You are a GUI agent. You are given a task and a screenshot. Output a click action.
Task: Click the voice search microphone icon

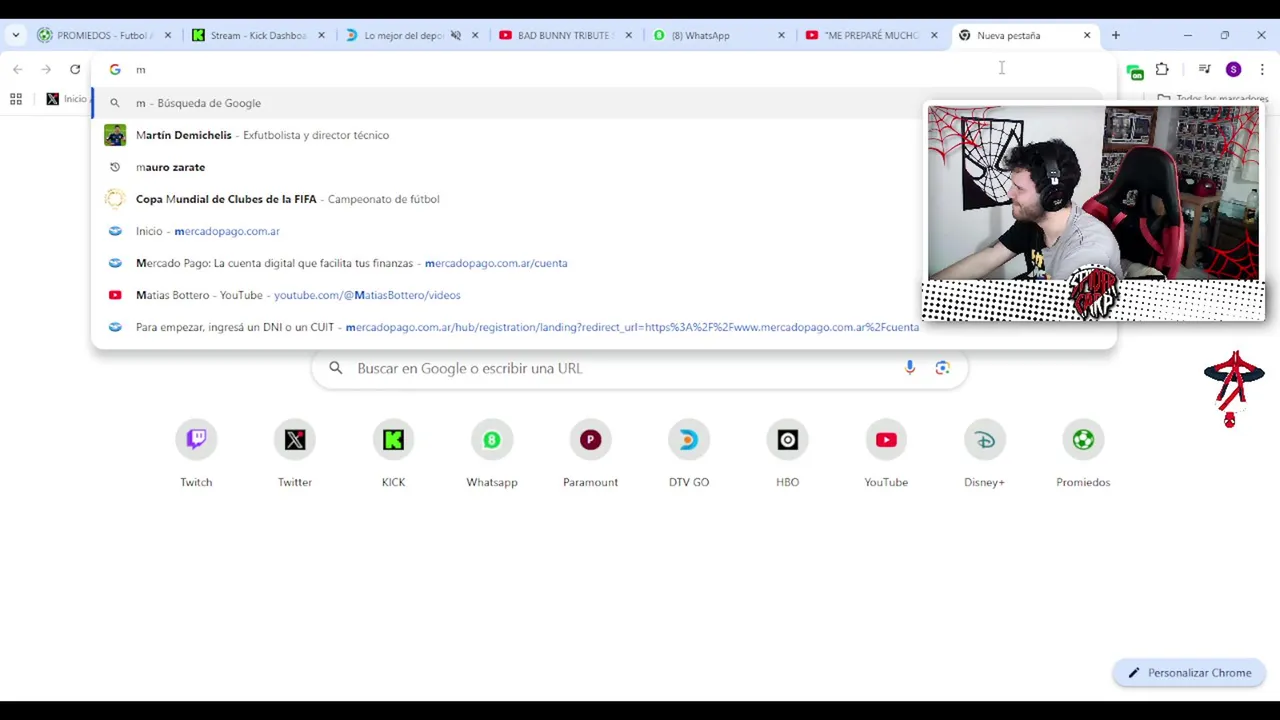[x=910, y=368]
